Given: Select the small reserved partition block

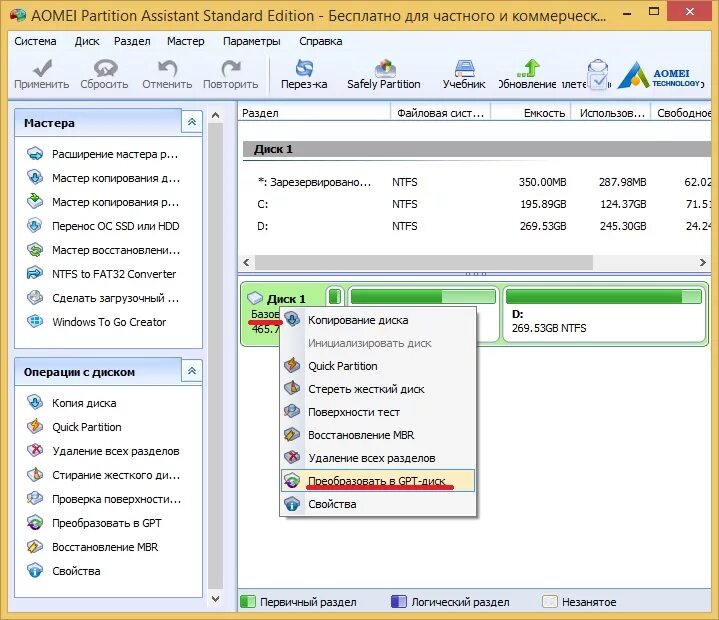Looking at the screenshot, I should [x=335, y=296].
